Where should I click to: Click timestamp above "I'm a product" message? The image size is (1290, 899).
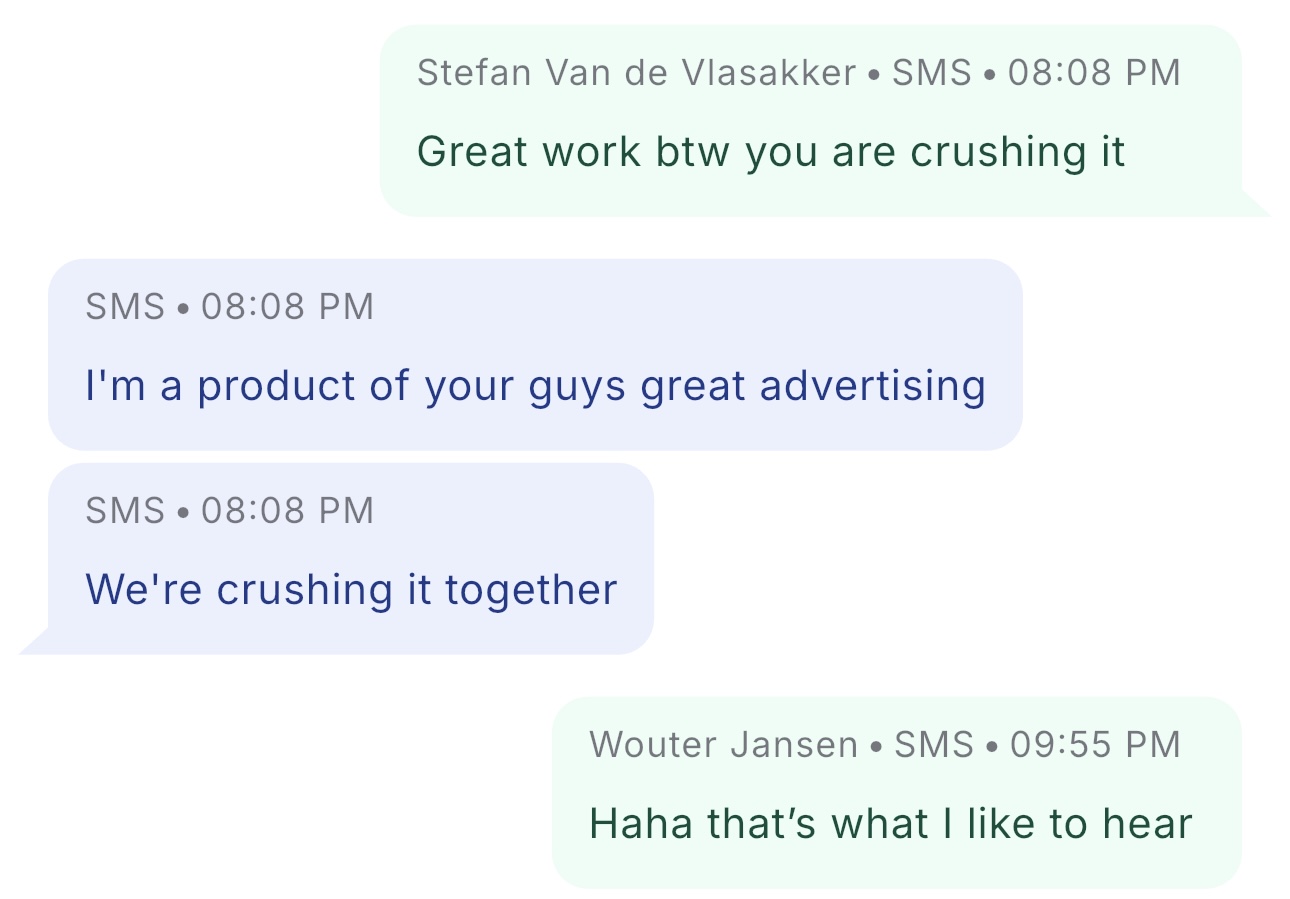tap(287, 307)
